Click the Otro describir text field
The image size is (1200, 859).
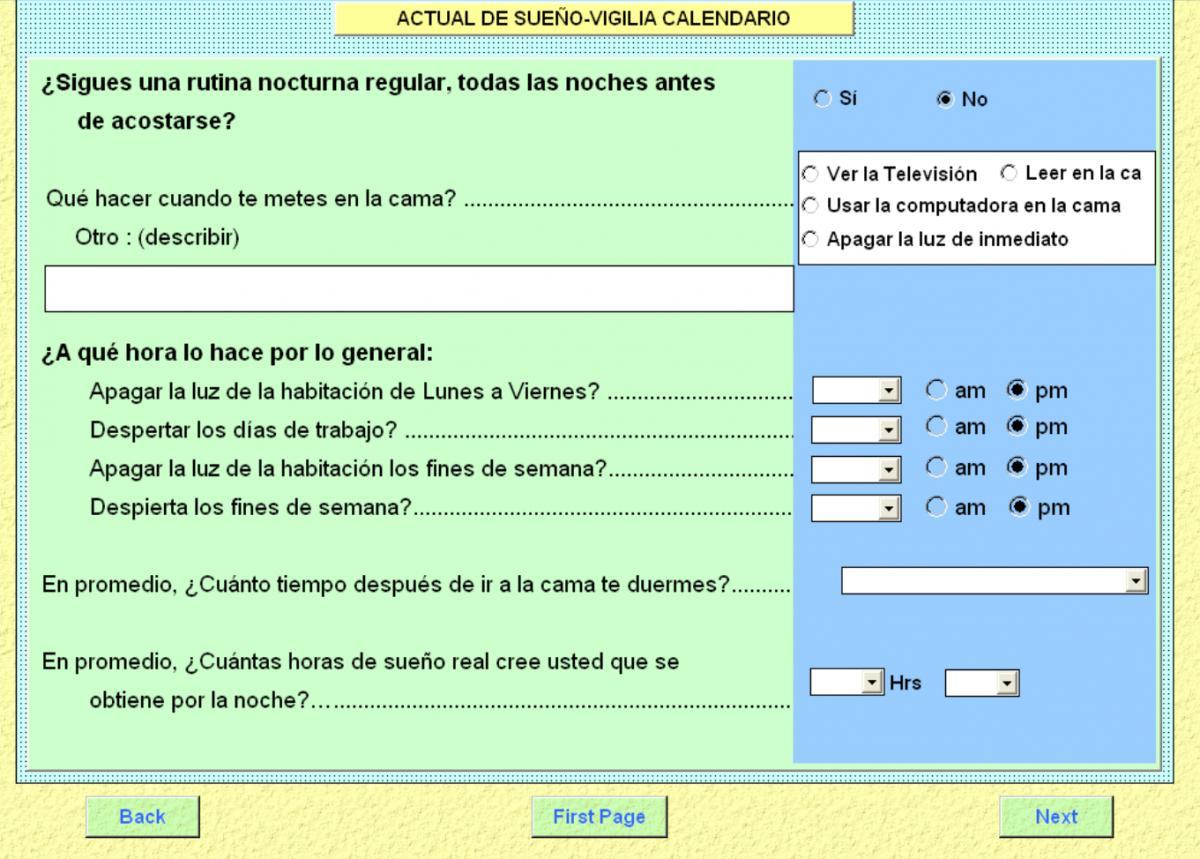(419, 289)
